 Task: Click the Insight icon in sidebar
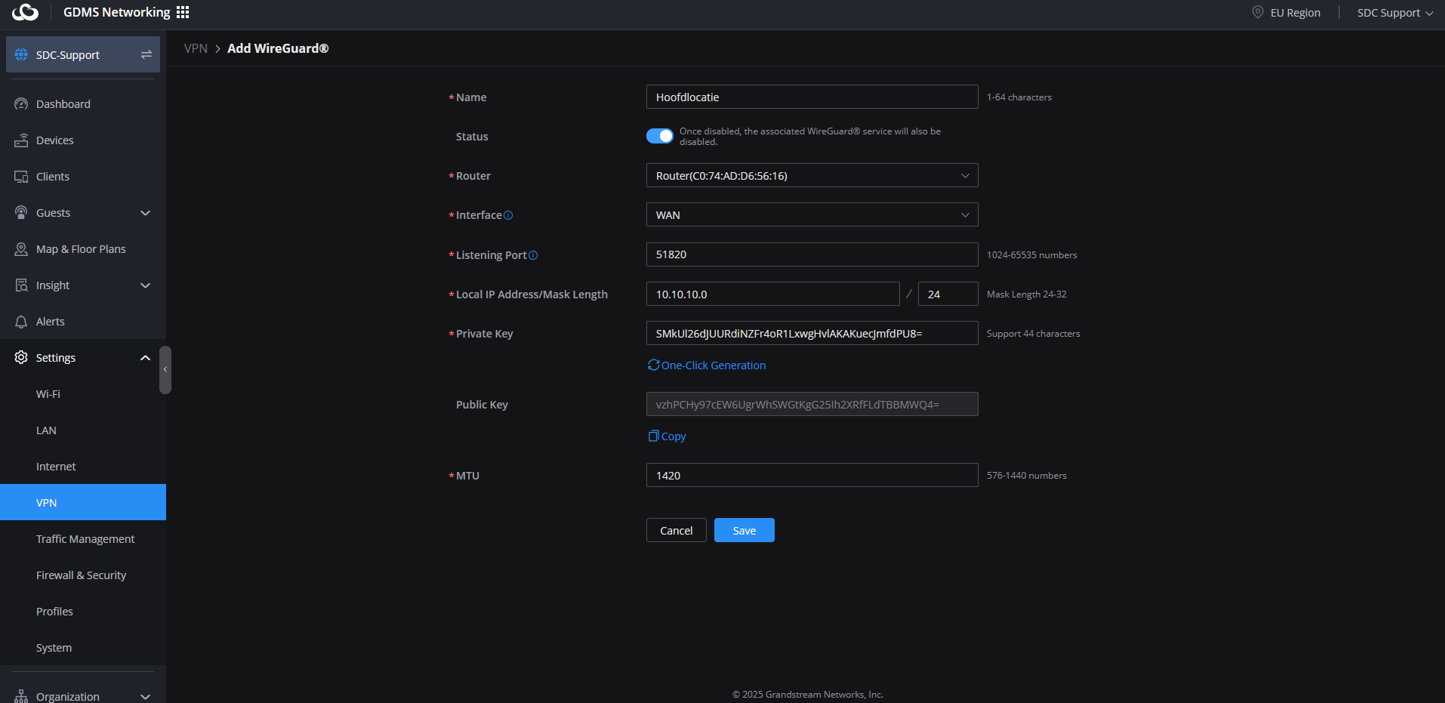21,285
